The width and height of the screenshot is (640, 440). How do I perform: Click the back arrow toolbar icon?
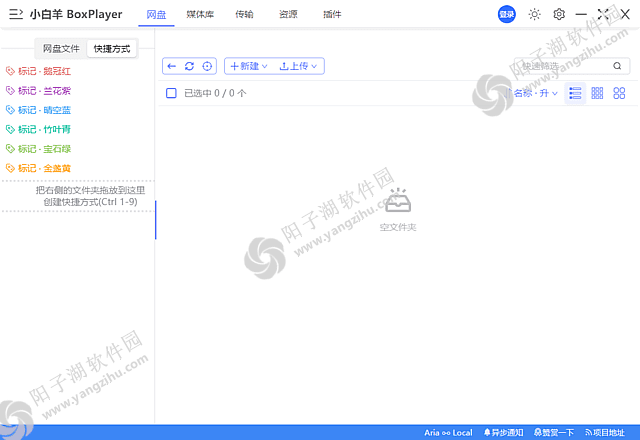coord(171,66)
